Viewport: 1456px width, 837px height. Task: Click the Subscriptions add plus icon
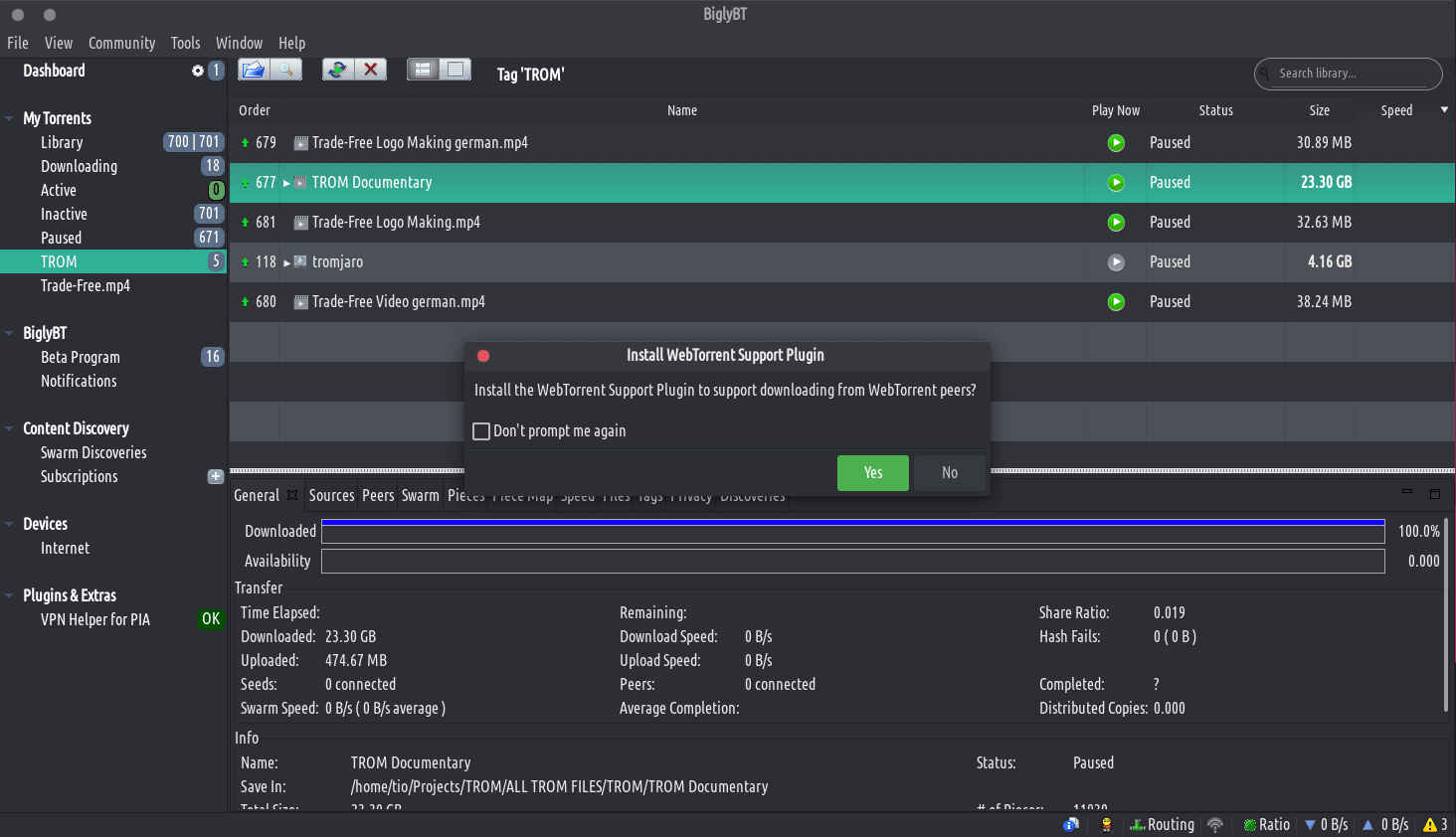click(215, 476)
